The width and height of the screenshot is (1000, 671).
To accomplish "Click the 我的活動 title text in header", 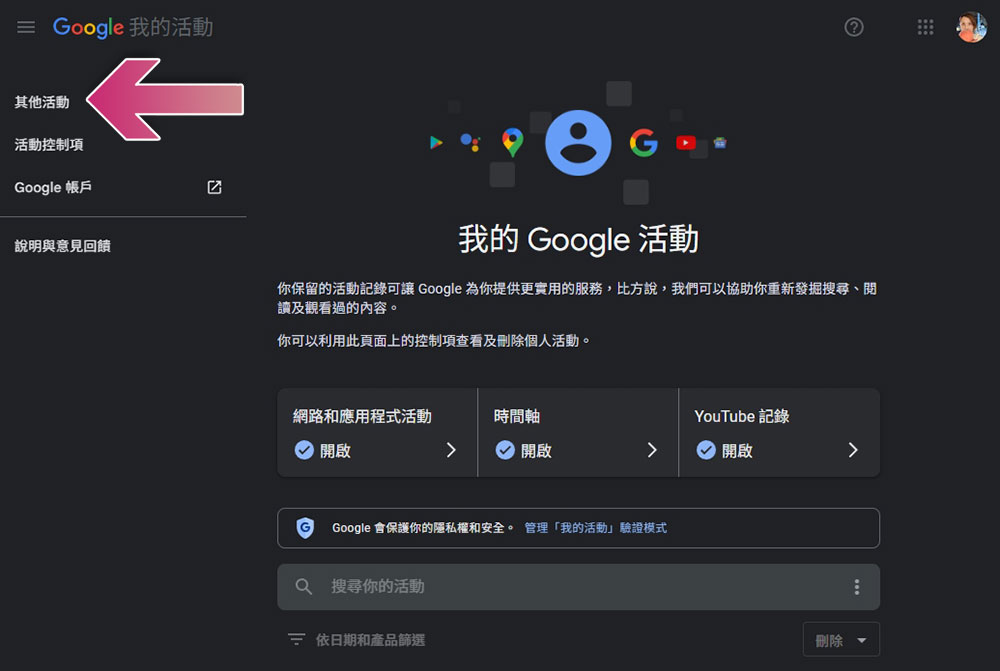I will [172, 27].
